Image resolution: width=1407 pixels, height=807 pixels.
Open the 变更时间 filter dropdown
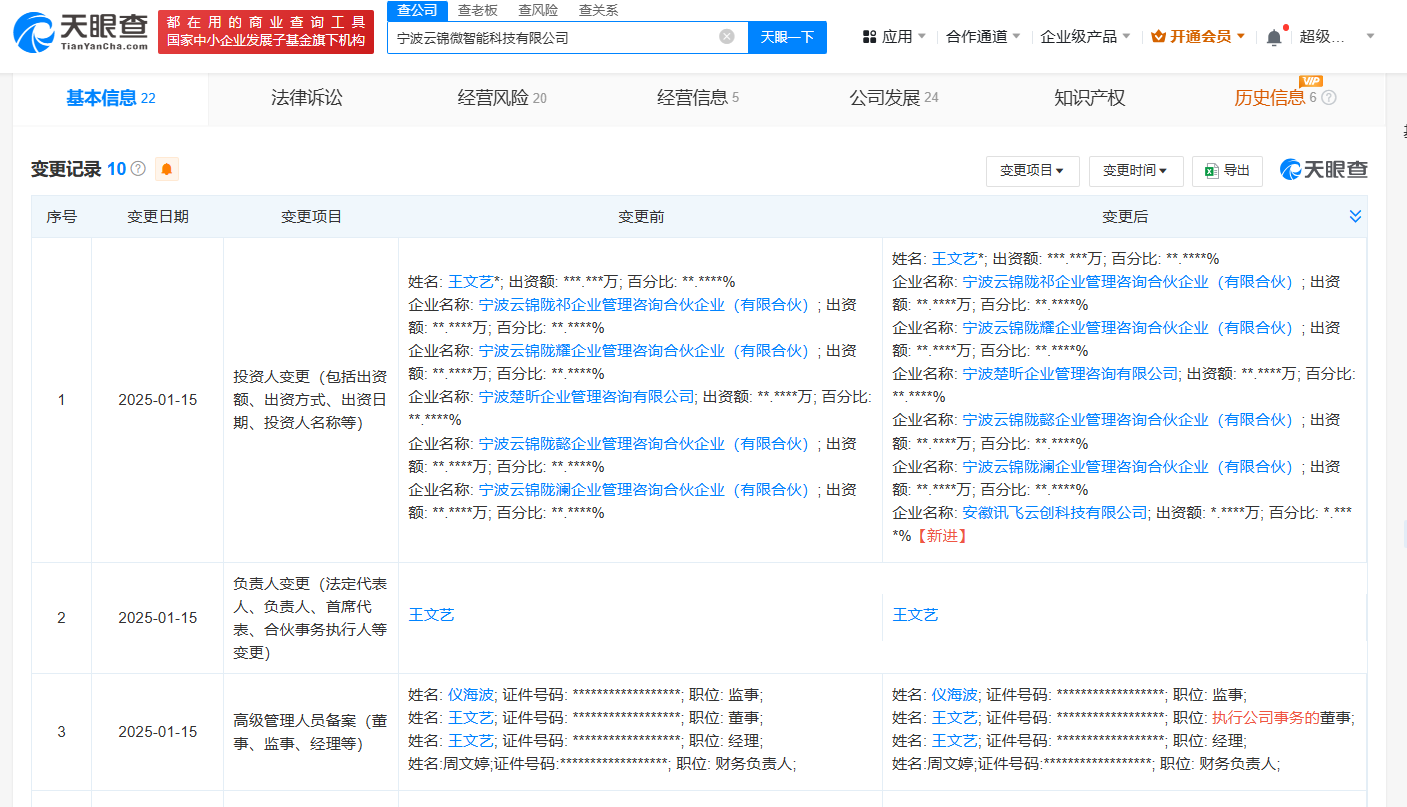[1136, 171]
